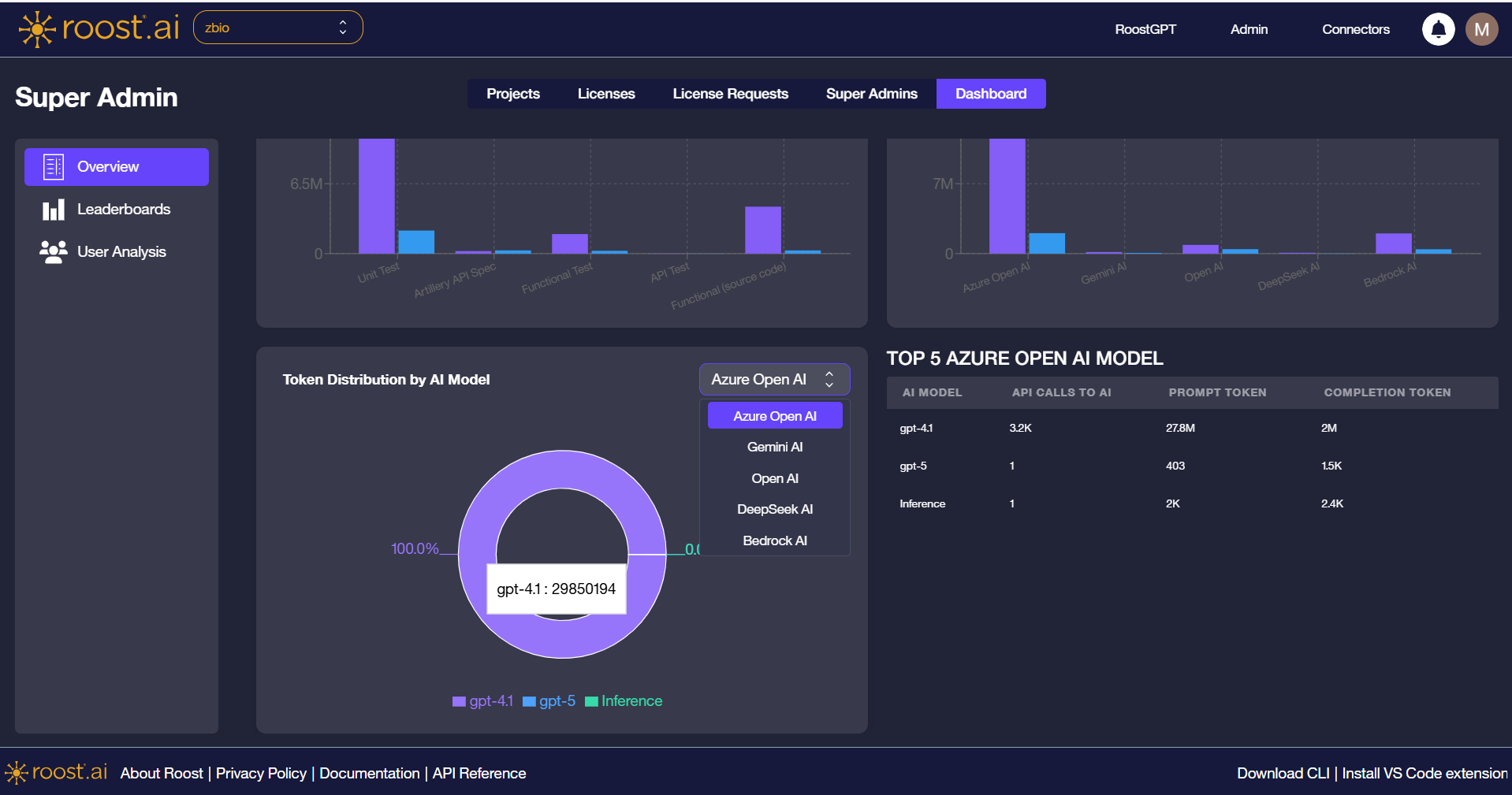This screenshot has width=1512, height=795.
Task: Select Gemini AI from the model list
Action: coord(774,446)
